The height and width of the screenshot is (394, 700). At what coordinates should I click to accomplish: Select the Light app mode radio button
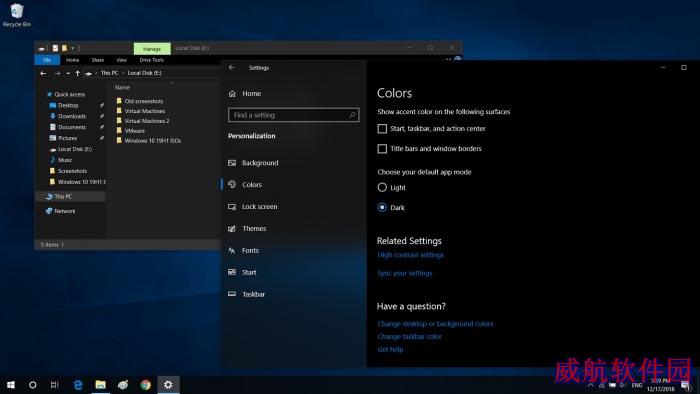point(382,187)
